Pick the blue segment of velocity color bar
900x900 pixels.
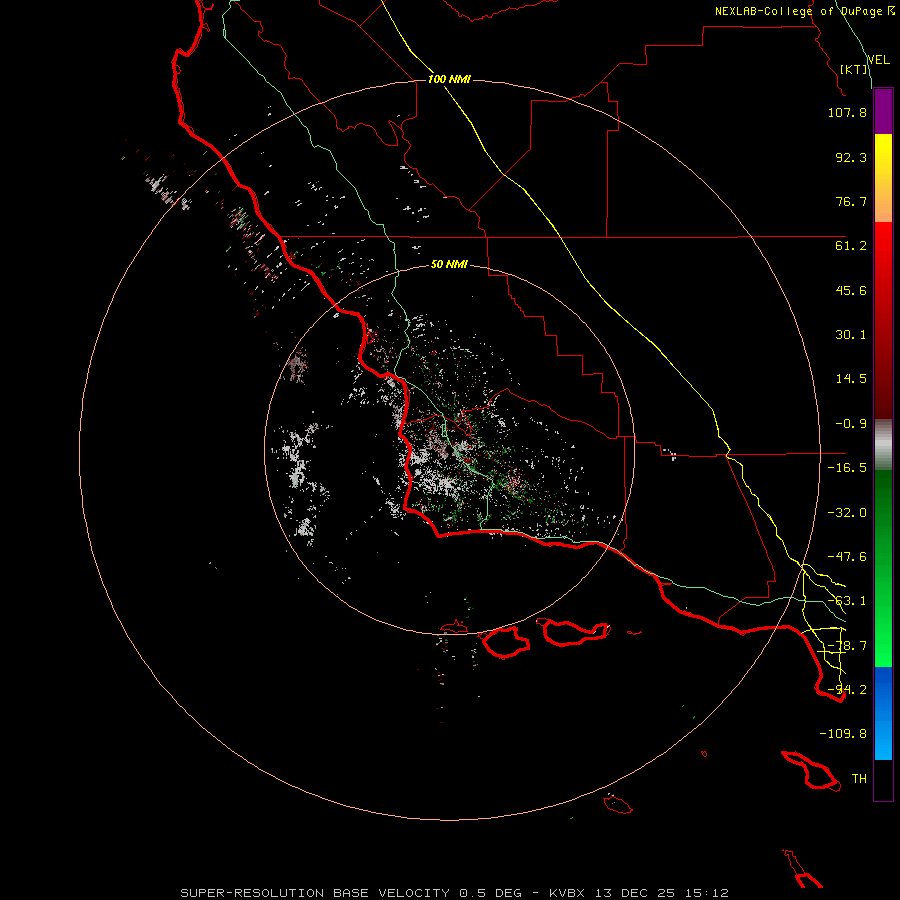click(x=883, y=713)
